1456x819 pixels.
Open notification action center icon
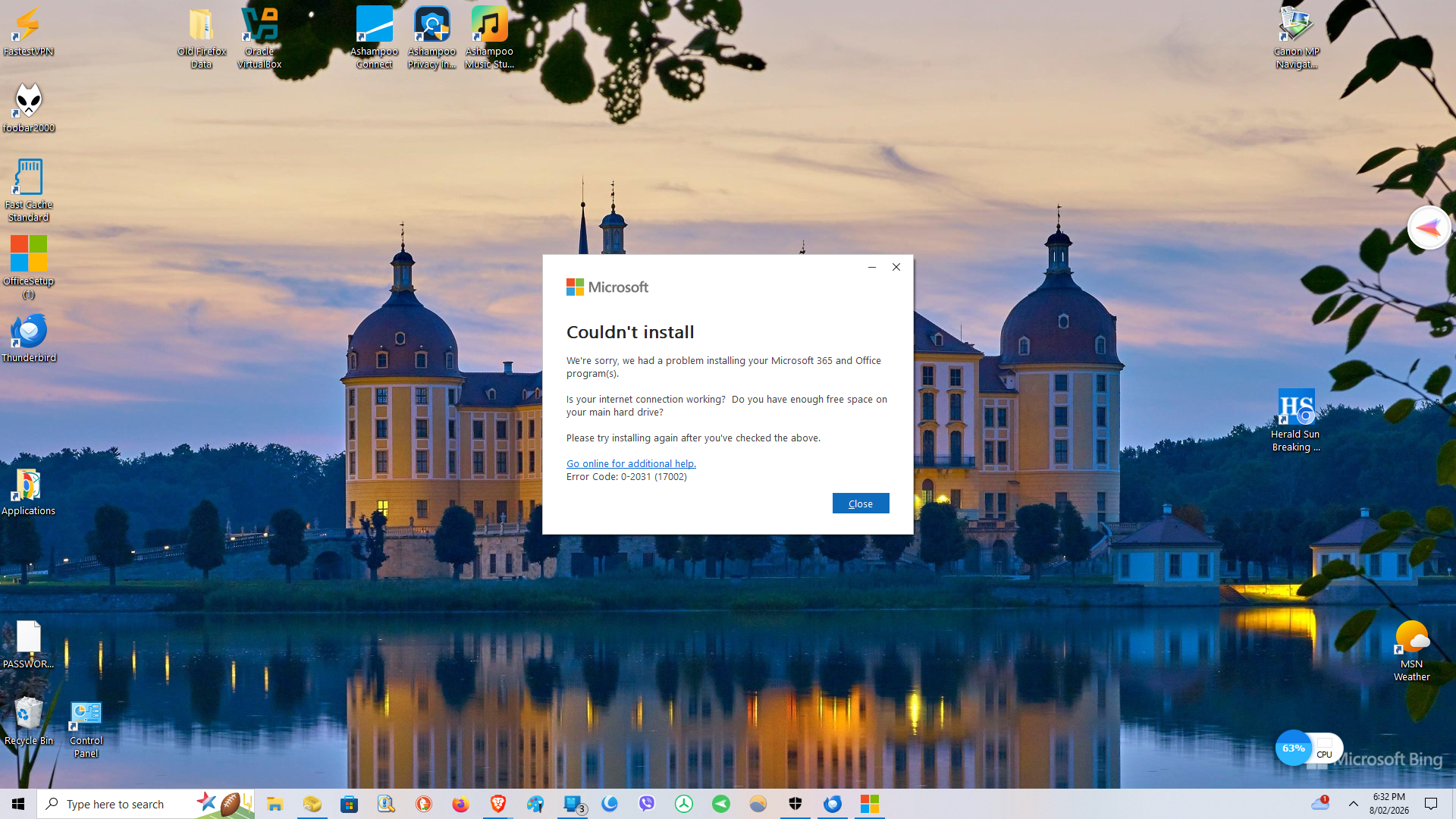[1431, 804]
